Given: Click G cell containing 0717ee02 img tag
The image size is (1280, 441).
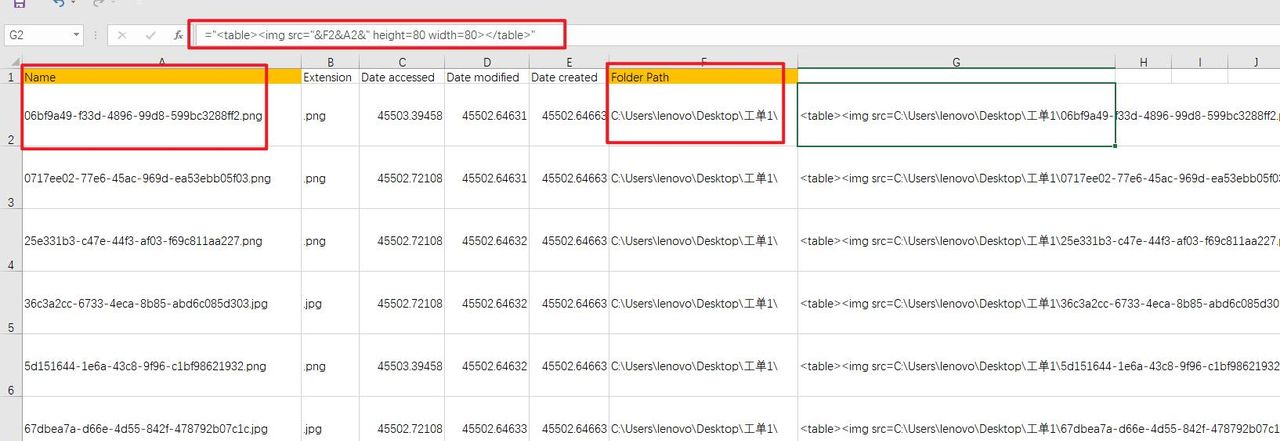Looking at the screenshot, I should point(956,178).
